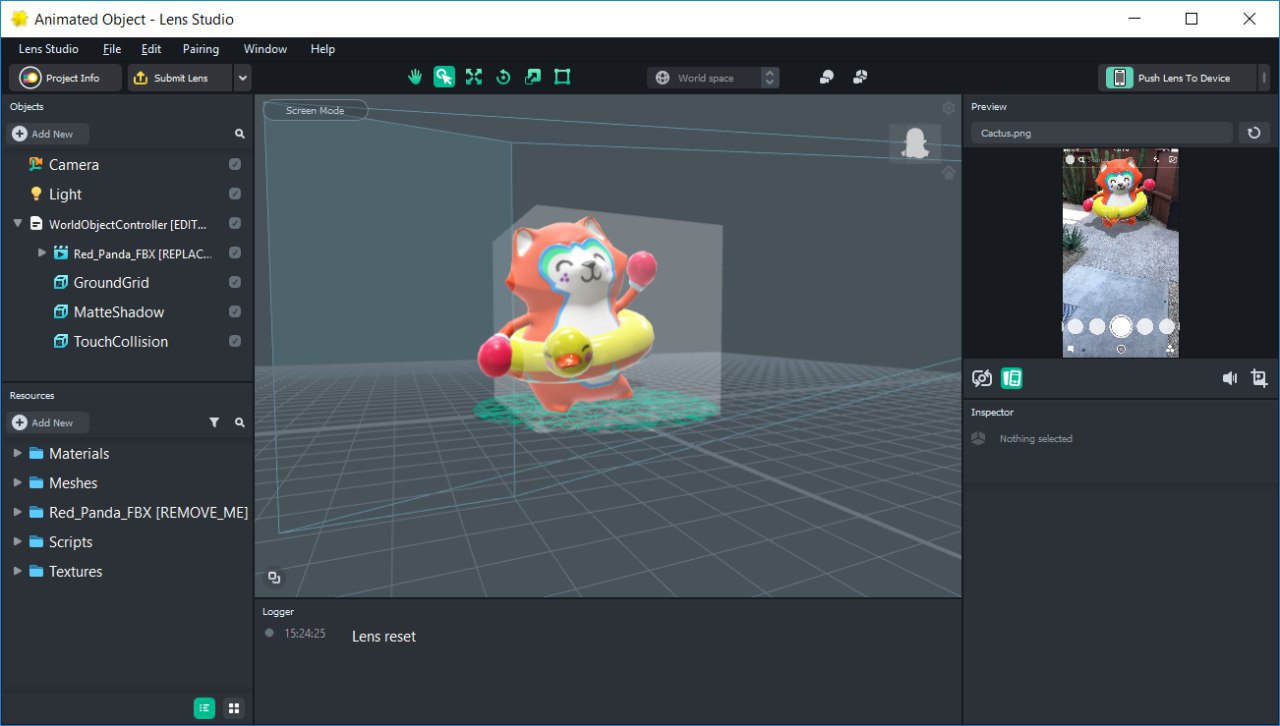Collapse the WorldObjectController tree item

(x=17, y=224)
